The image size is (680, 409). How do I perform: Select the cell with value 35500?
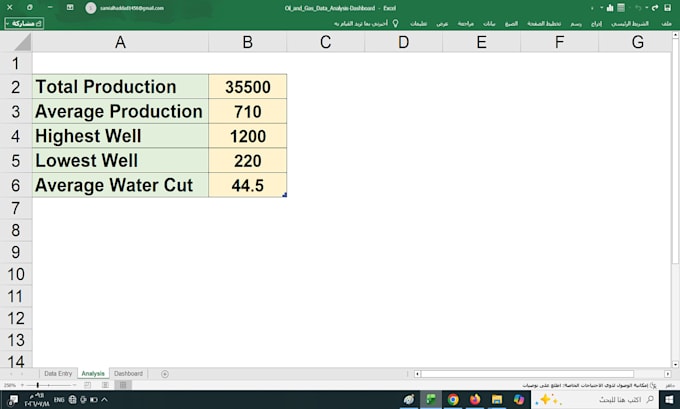pyautogui.click(x=248, y=87)
